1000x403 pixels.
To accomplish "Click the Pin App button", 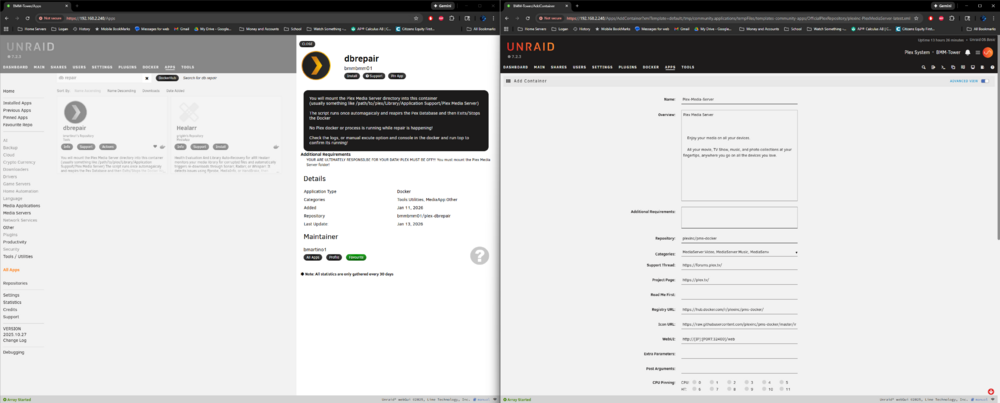I will tap(397, 75).
